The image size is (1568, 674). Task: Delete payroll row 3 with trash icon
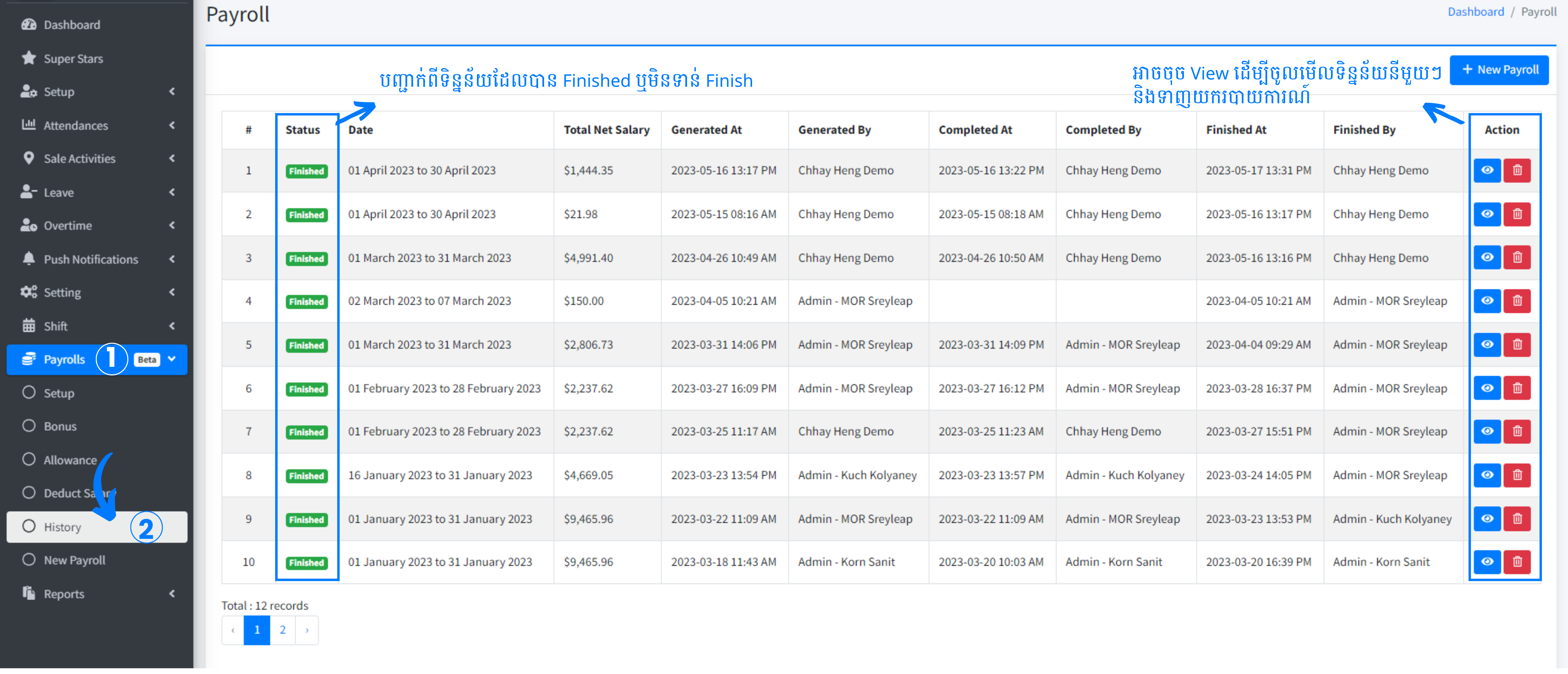[x=1517, y=258]
